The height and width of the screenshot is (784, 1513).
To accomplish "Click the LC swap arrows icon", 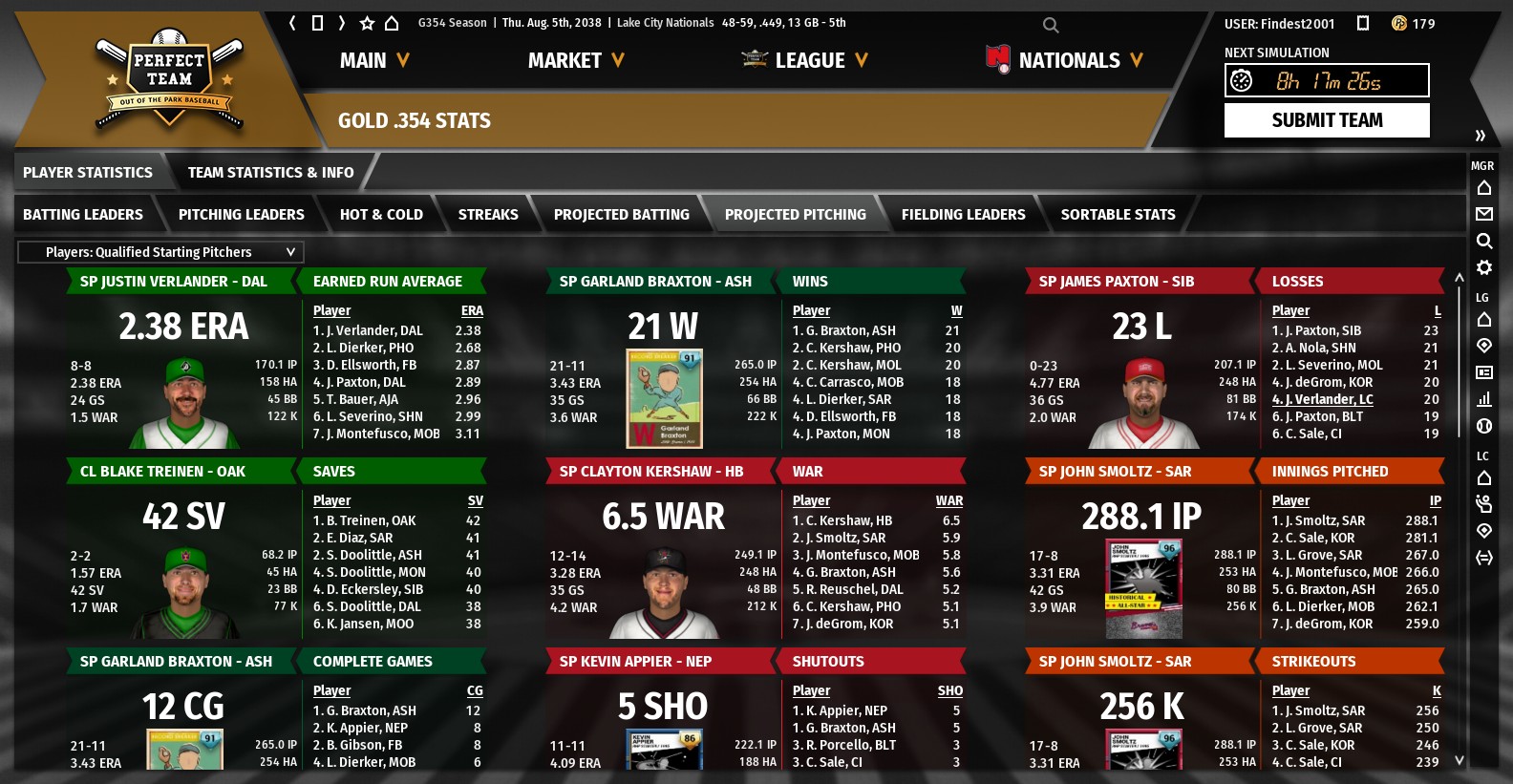I will (x=1484, y=558).
